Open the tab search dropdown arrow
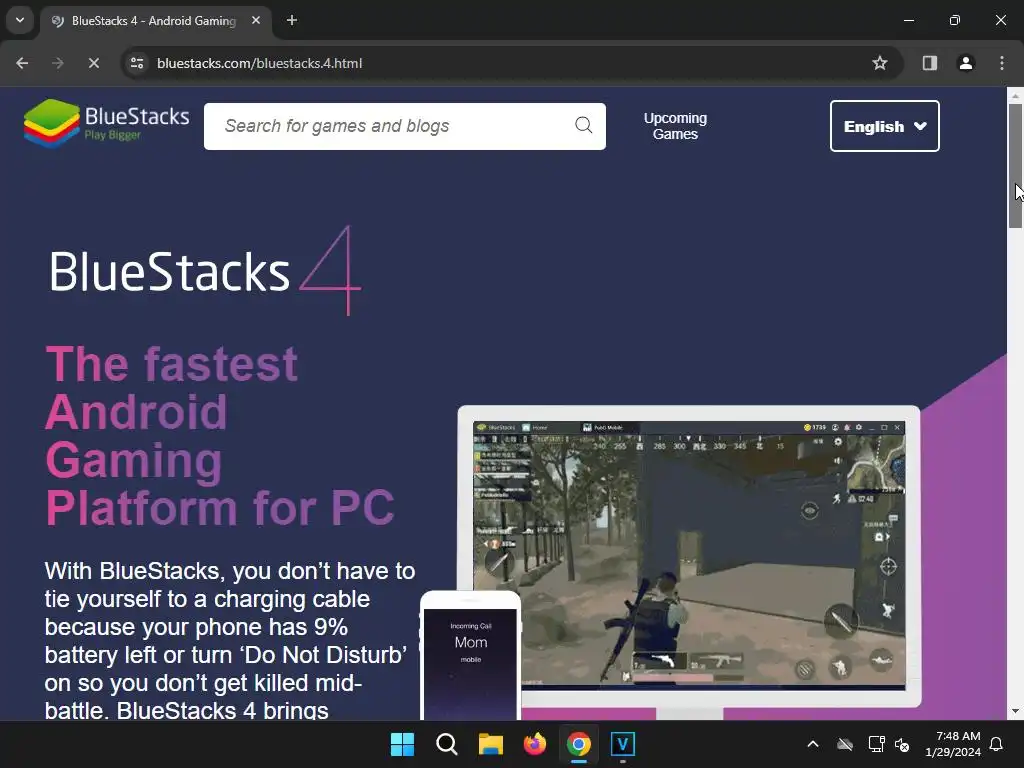Screen dimensions: 1024x768 (x=20, y=20)
